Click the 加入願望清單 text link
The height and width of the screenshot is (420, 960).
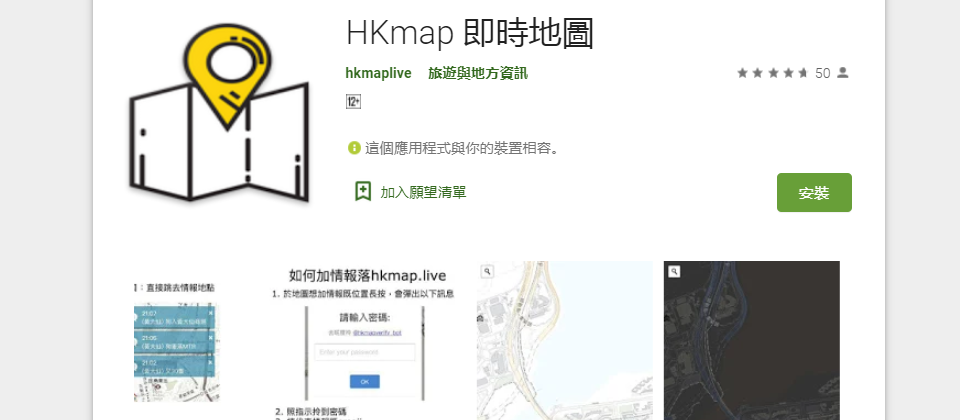pos(423,192)
